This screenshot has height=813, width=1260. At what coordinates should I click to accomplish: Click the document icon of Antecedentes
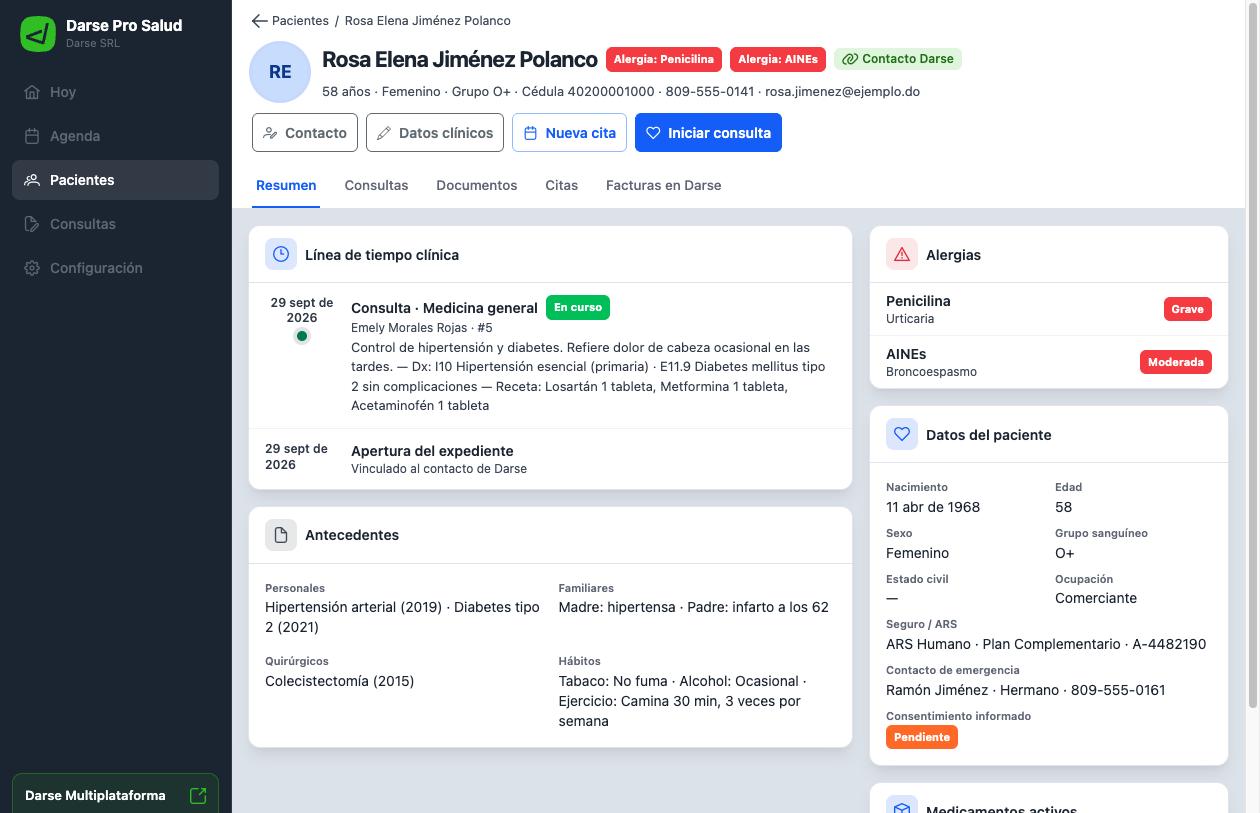281,534
